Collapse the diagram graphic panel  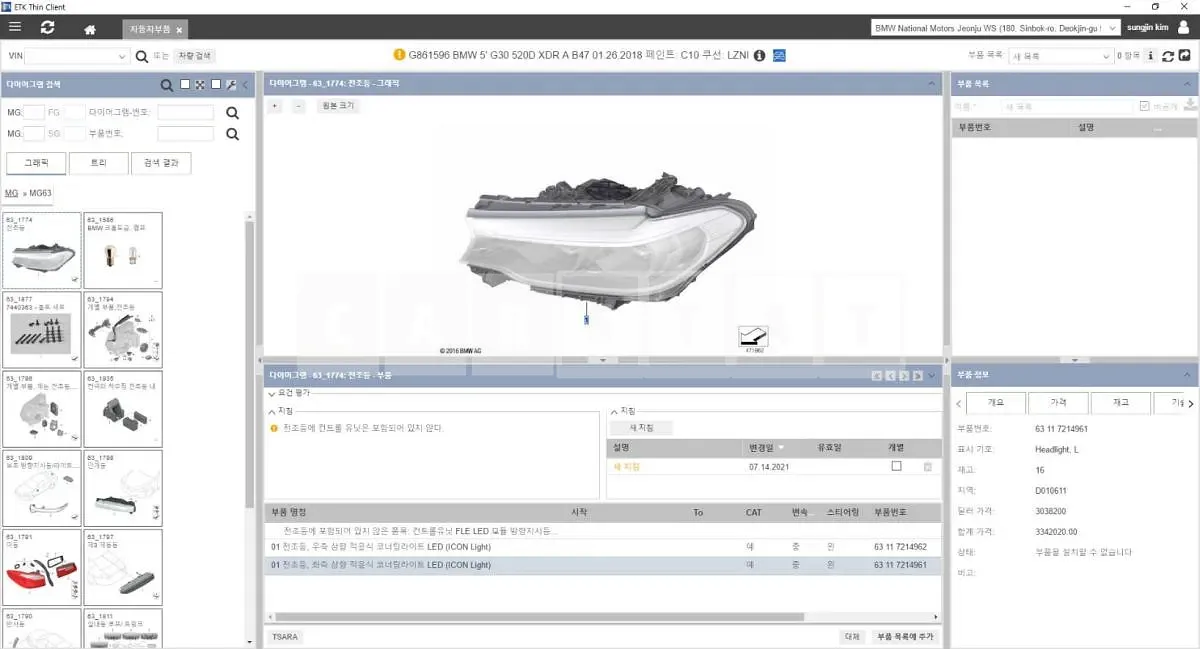tap(932, 84)
